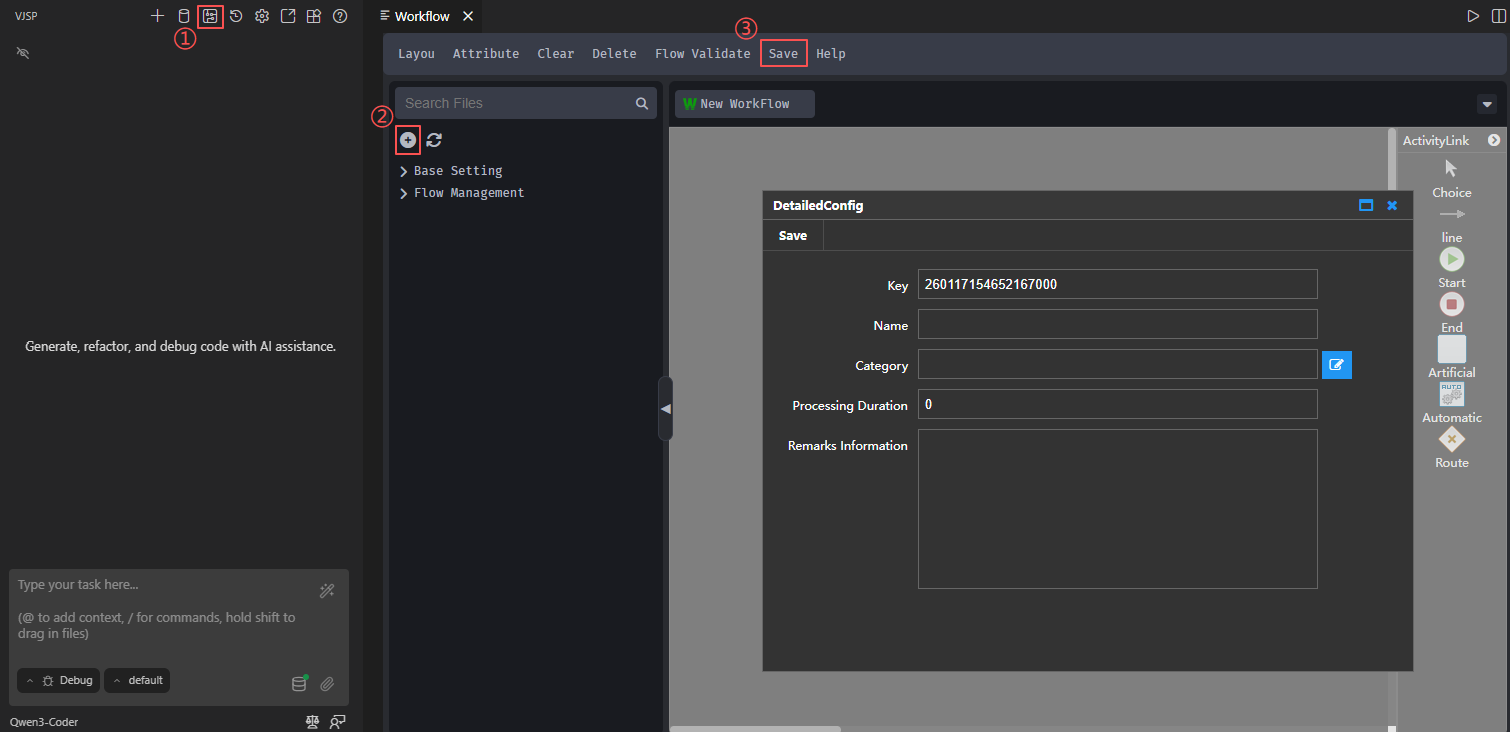The height and width of the screenshot is (732, 1510).
Task: Switch to the New WorkFlow tab
Action: [744, 104]
